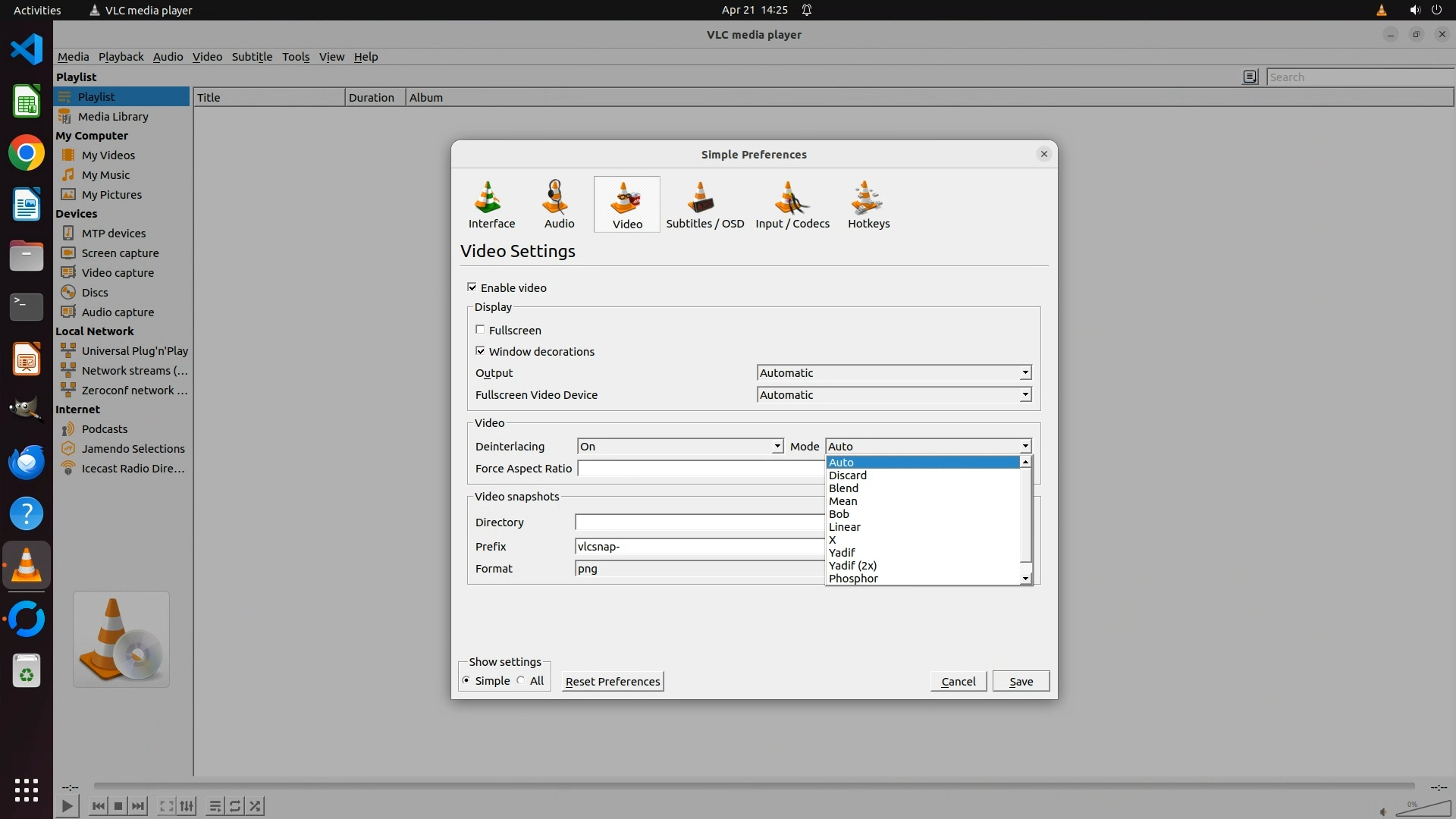Click the extended settings equalizer icon
The image size is (1456, 819).
[x=187, y=806]
